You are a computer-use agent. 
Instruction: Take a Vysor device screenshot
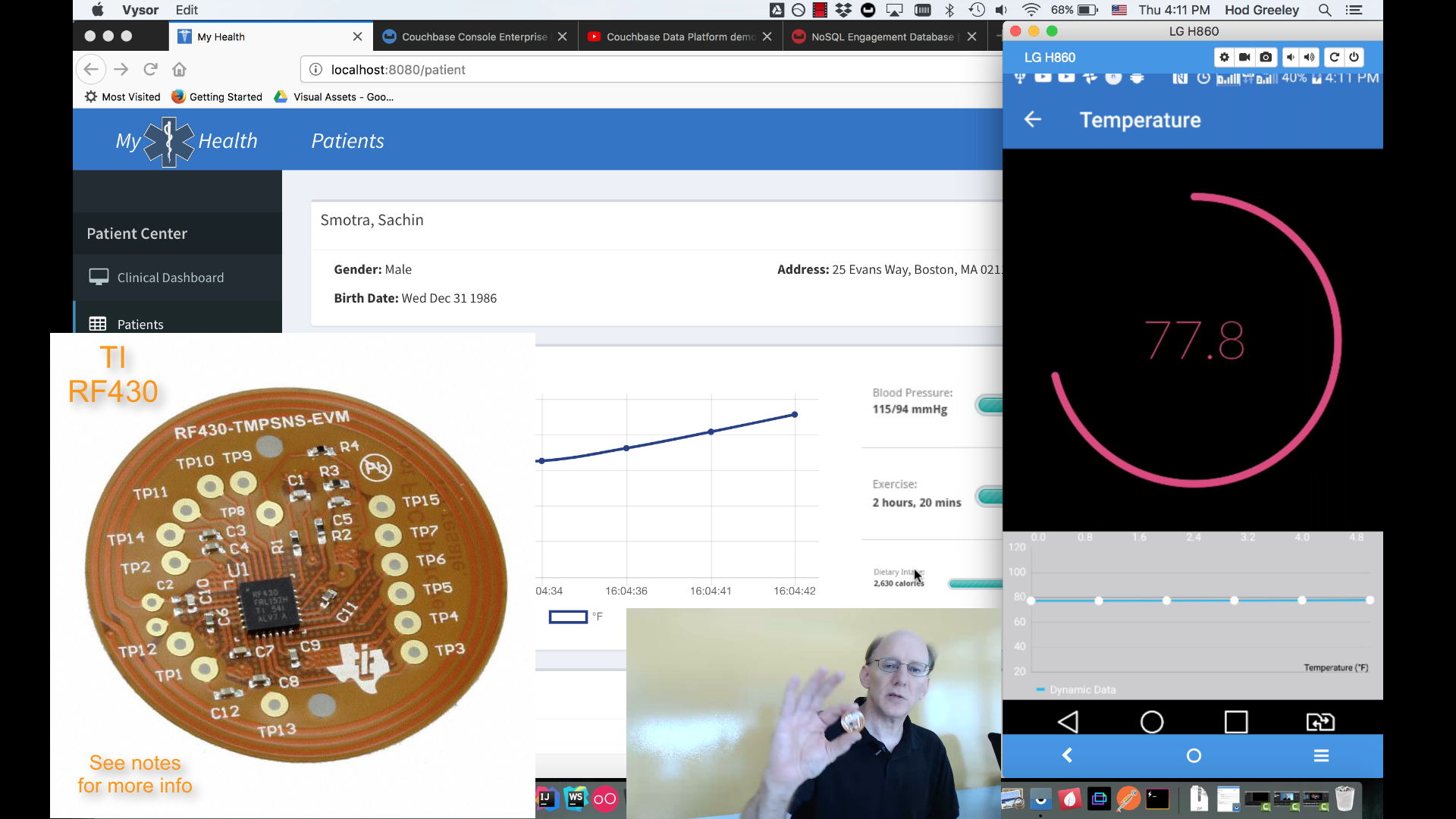(x=1266, y=57)
